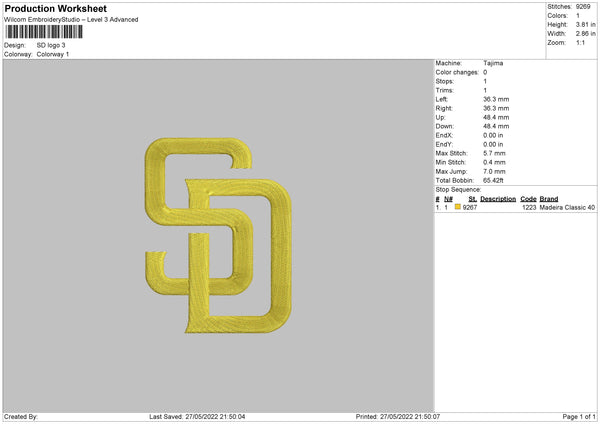Click the 'Stops:' label

coord(445,82)
